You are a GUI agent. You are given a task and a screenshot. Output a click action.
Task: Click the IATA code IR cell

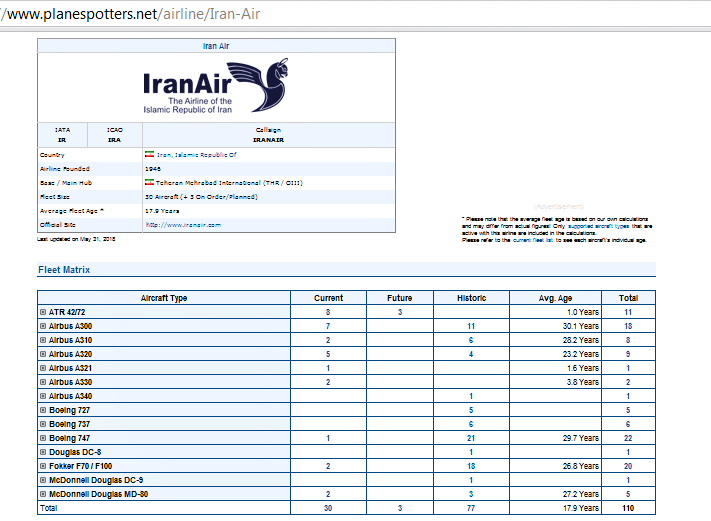point(63,135)
